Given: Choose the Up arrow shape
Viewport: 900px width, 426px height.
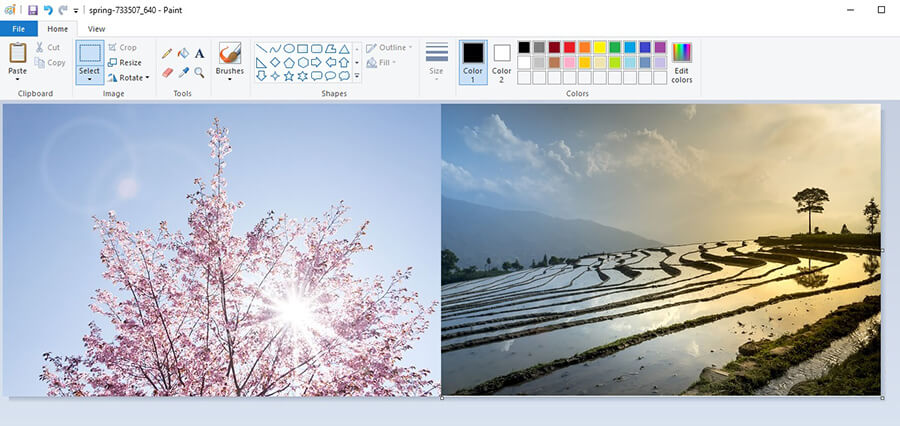Looking at the screenshot, I should click(x=344, y=62).
